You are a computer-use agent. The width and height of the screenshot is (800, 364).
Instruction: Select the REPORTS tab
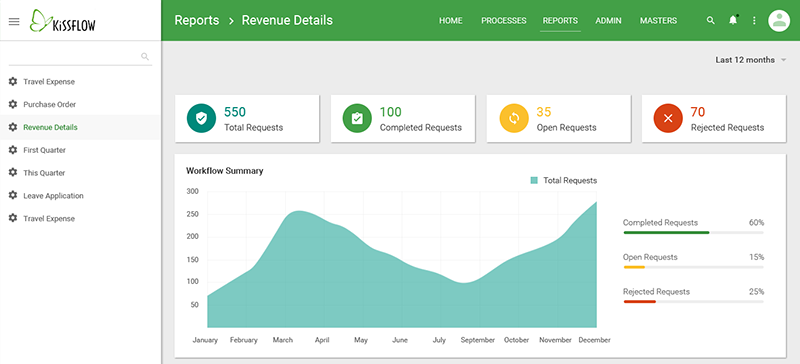click(560, 21)
